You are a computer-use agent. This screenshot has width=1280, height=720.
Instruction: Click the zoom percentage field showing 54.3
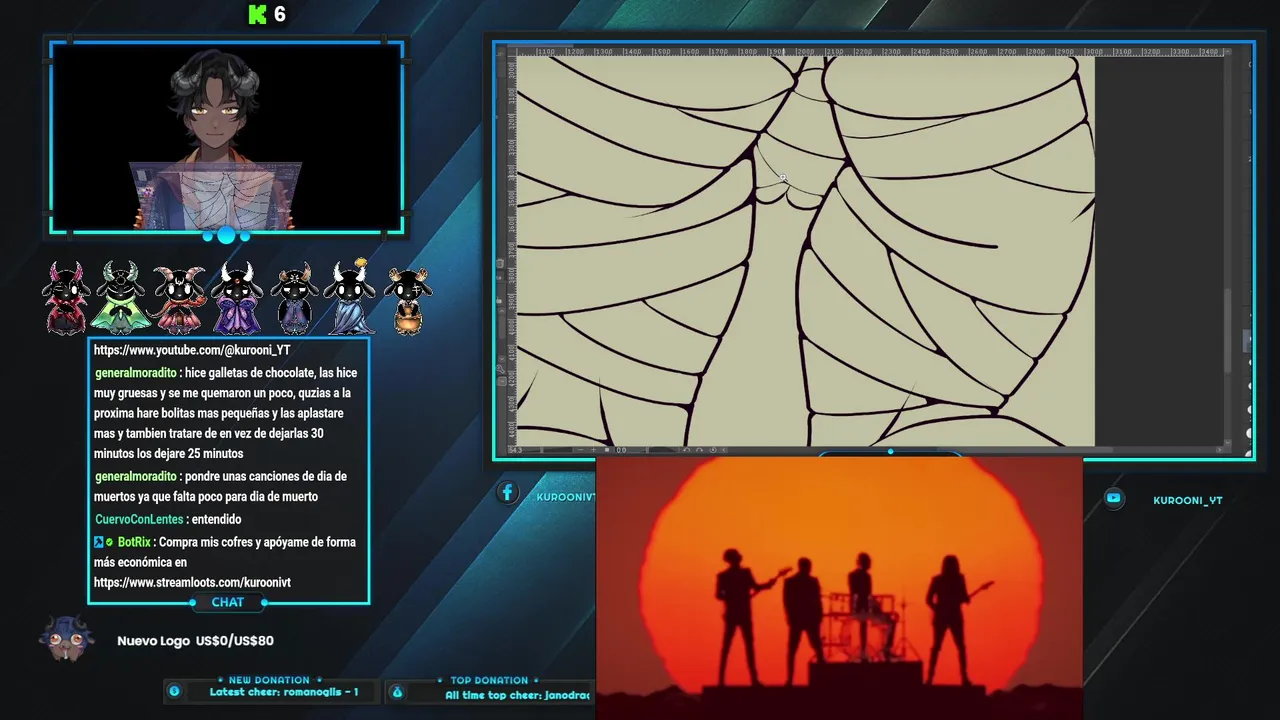pos(515,450)
